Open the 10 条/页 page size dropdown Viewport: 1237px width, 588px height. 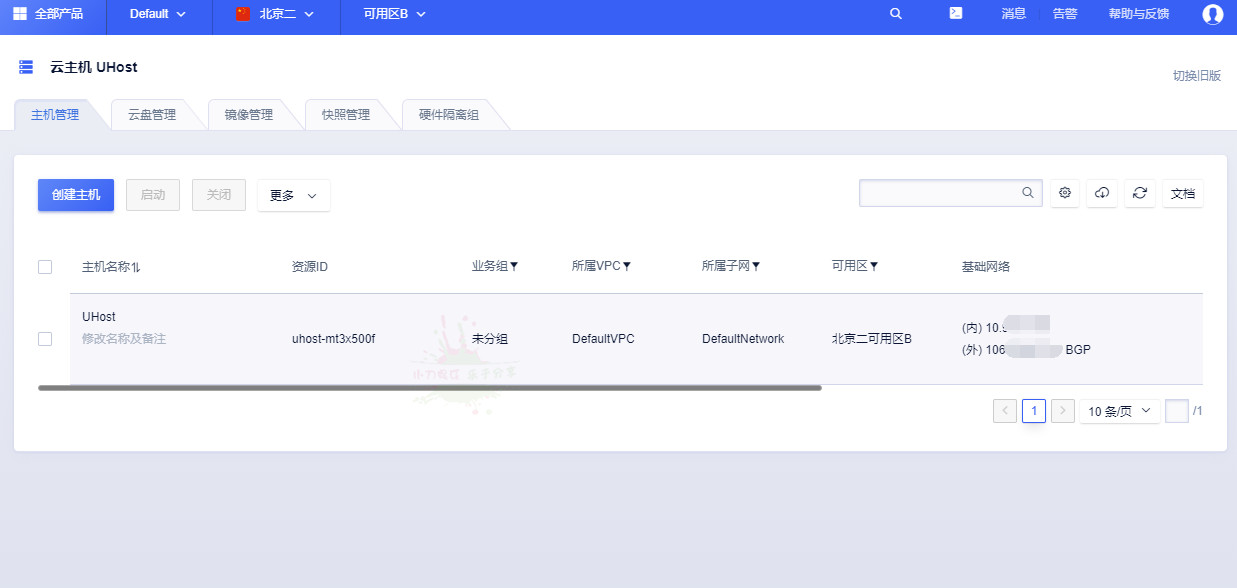pyautogui.click(x=1119, y=411)
